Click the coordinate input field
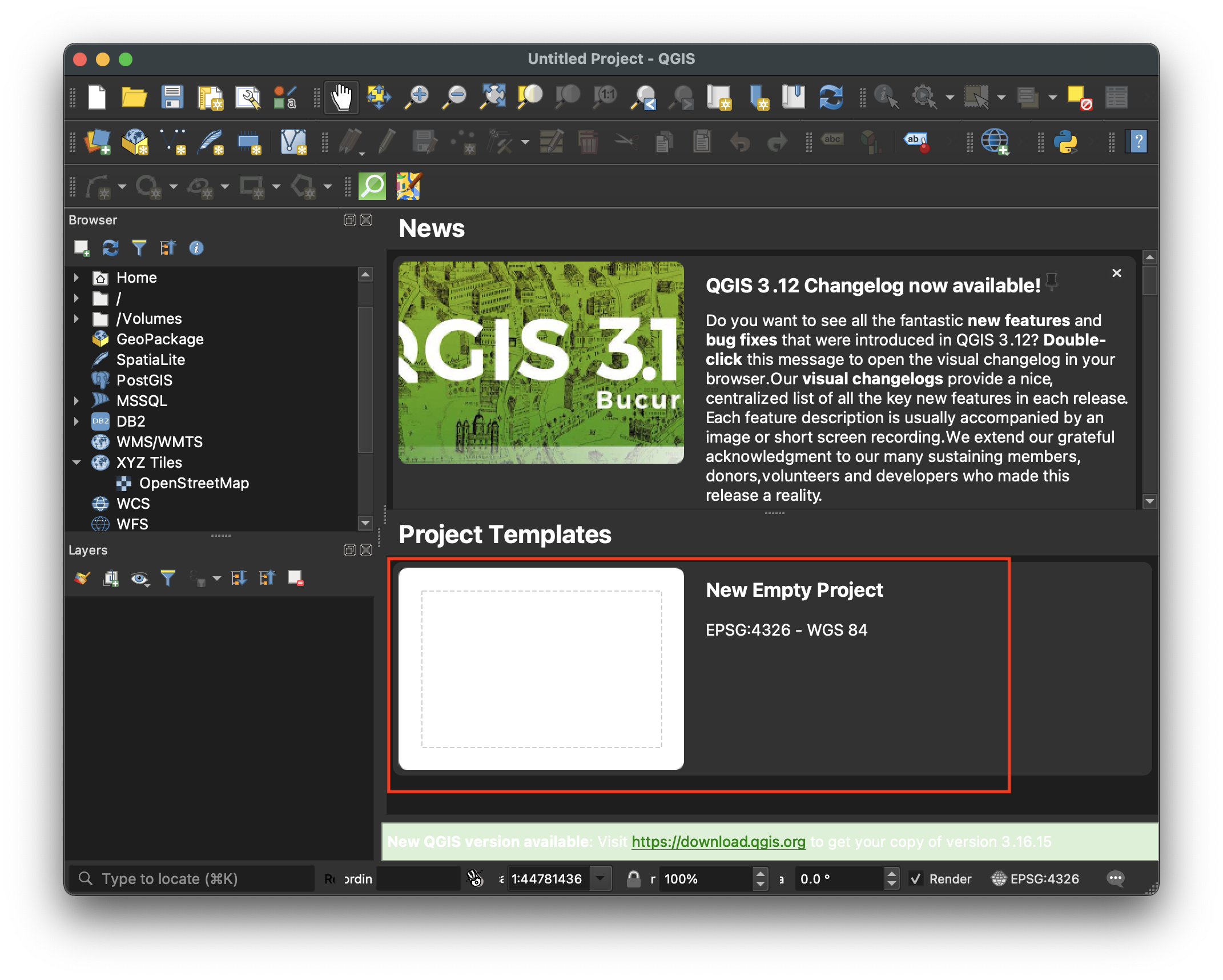This screenshot has width=1223, height=980. pyautogui.click(x=418, y=879)
